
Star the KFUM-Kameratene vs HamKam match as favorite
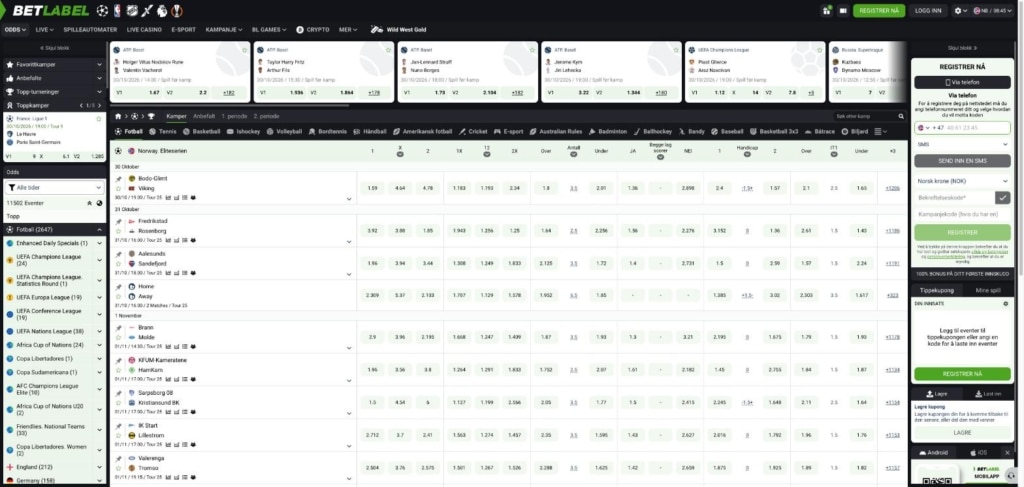(118, 370)
